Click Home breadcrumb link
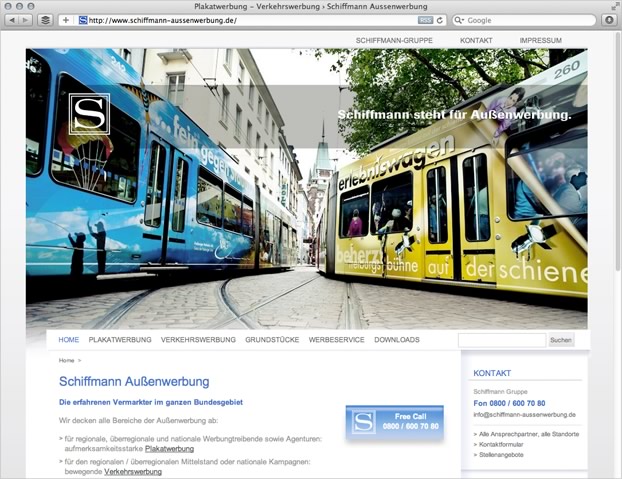The image size is (622, 479). click(66, 360)
